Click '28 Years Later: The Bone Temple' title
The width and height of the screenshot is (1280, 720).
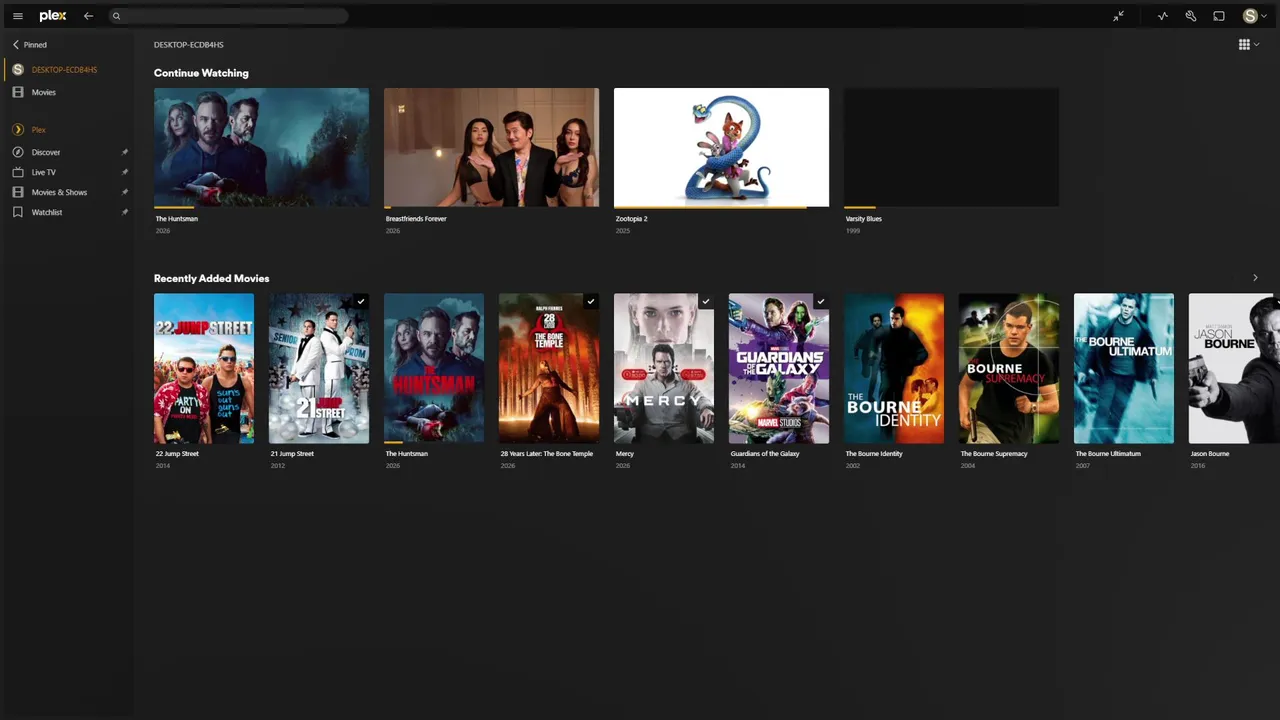tap(547, 454)
